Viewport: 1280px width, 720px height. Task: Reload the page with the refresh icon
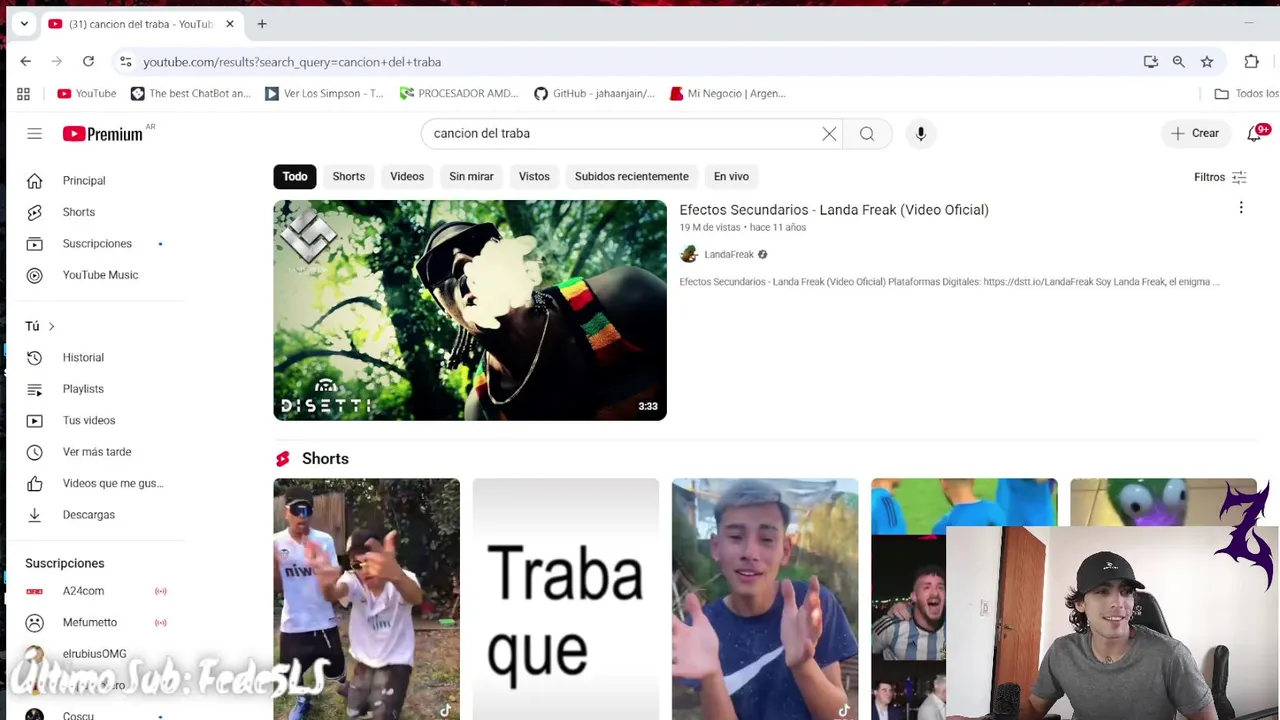pyautogui.click(x=88, y=62)
